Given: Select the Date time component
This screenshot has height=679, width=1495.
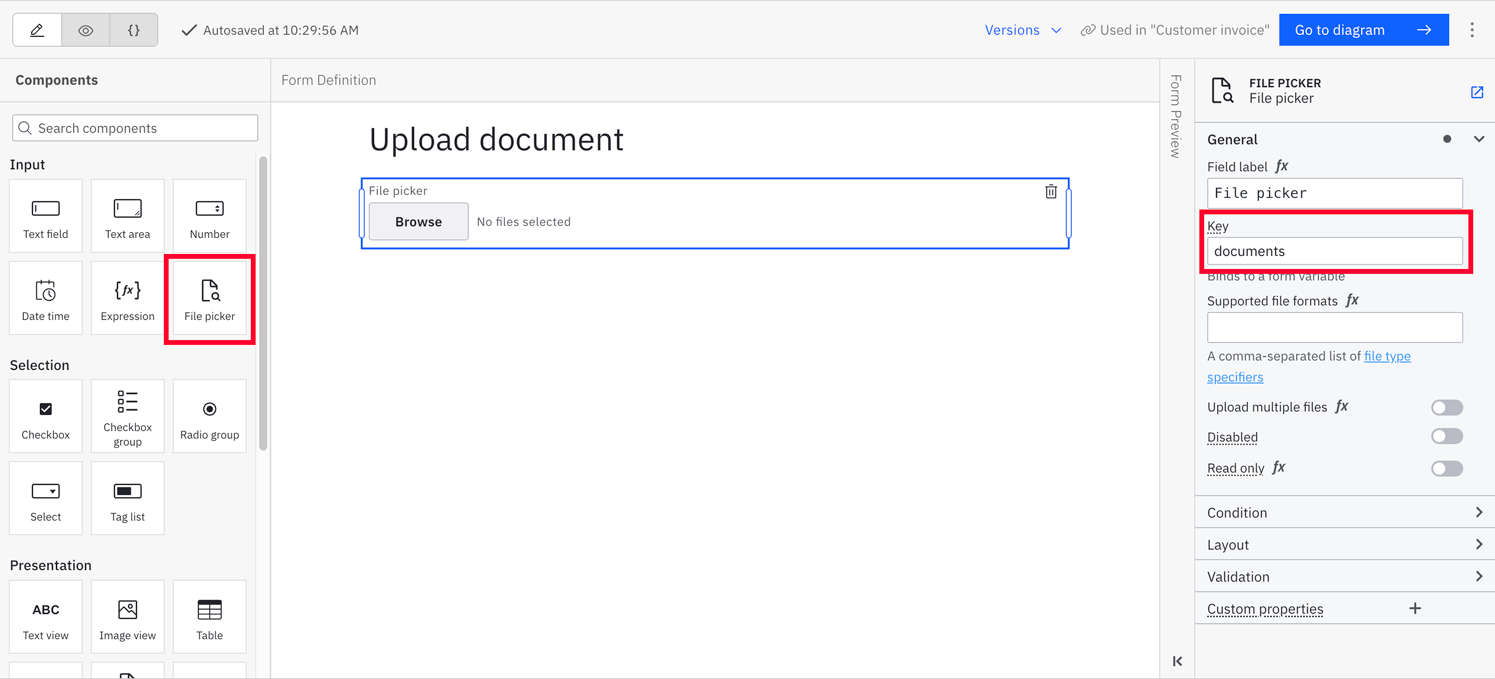Looking at the screenshot, I should point(45,297).
